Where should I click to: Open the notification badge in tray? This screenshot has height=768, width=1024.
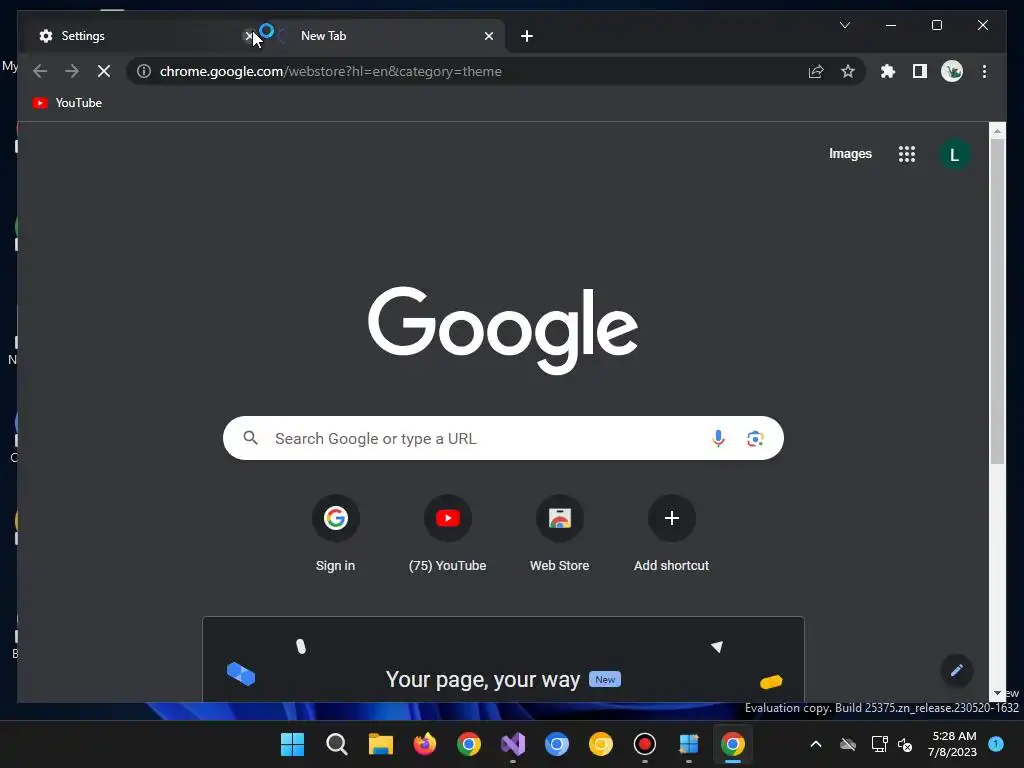[x=996, y=744]
